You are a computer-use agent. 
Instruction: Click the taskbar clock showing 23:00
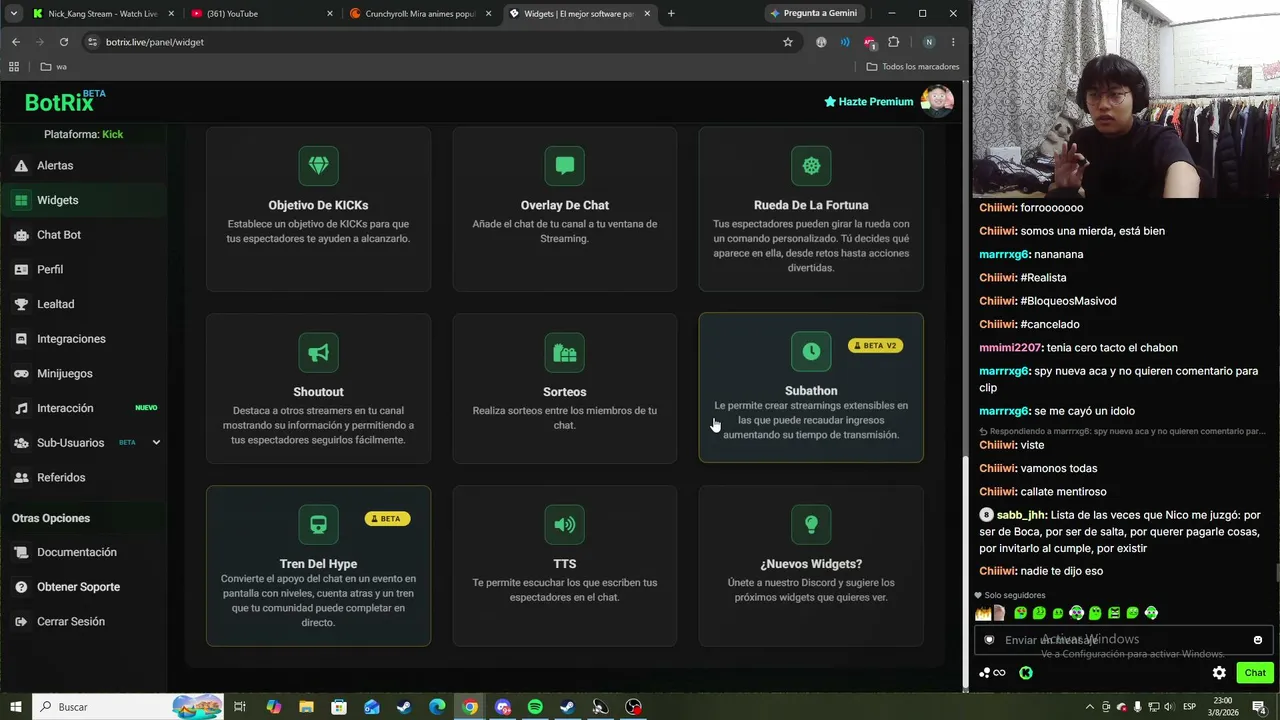click(x=1223, y=707)
